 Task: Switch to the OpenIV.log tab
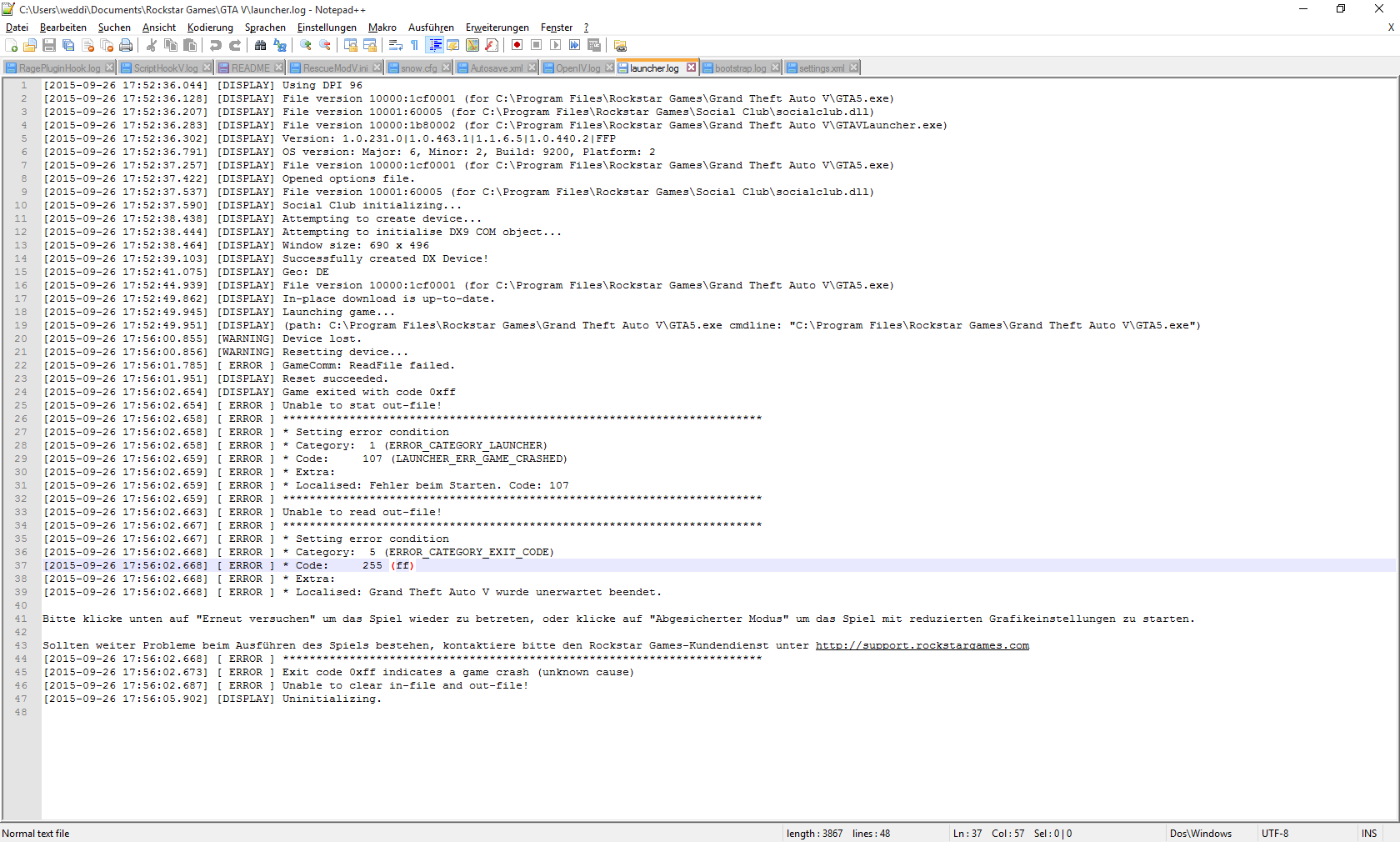(x=577, y=68)
